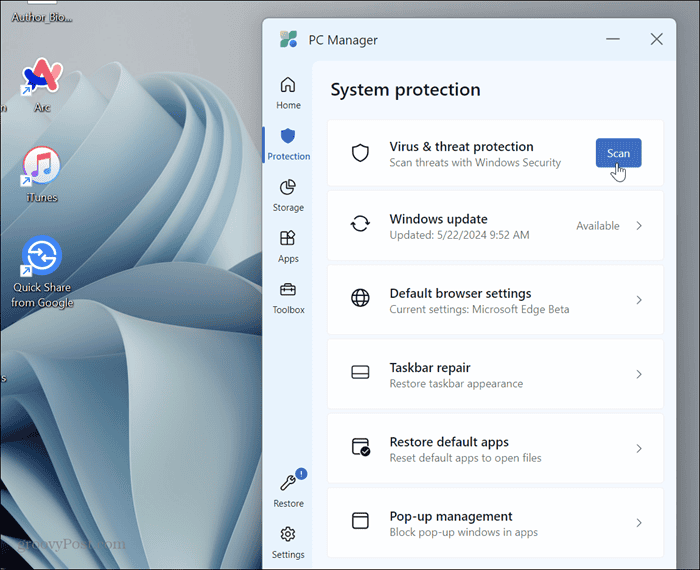Open the Toolbox briefcase sidebar icon

click(x=288, y=290)
